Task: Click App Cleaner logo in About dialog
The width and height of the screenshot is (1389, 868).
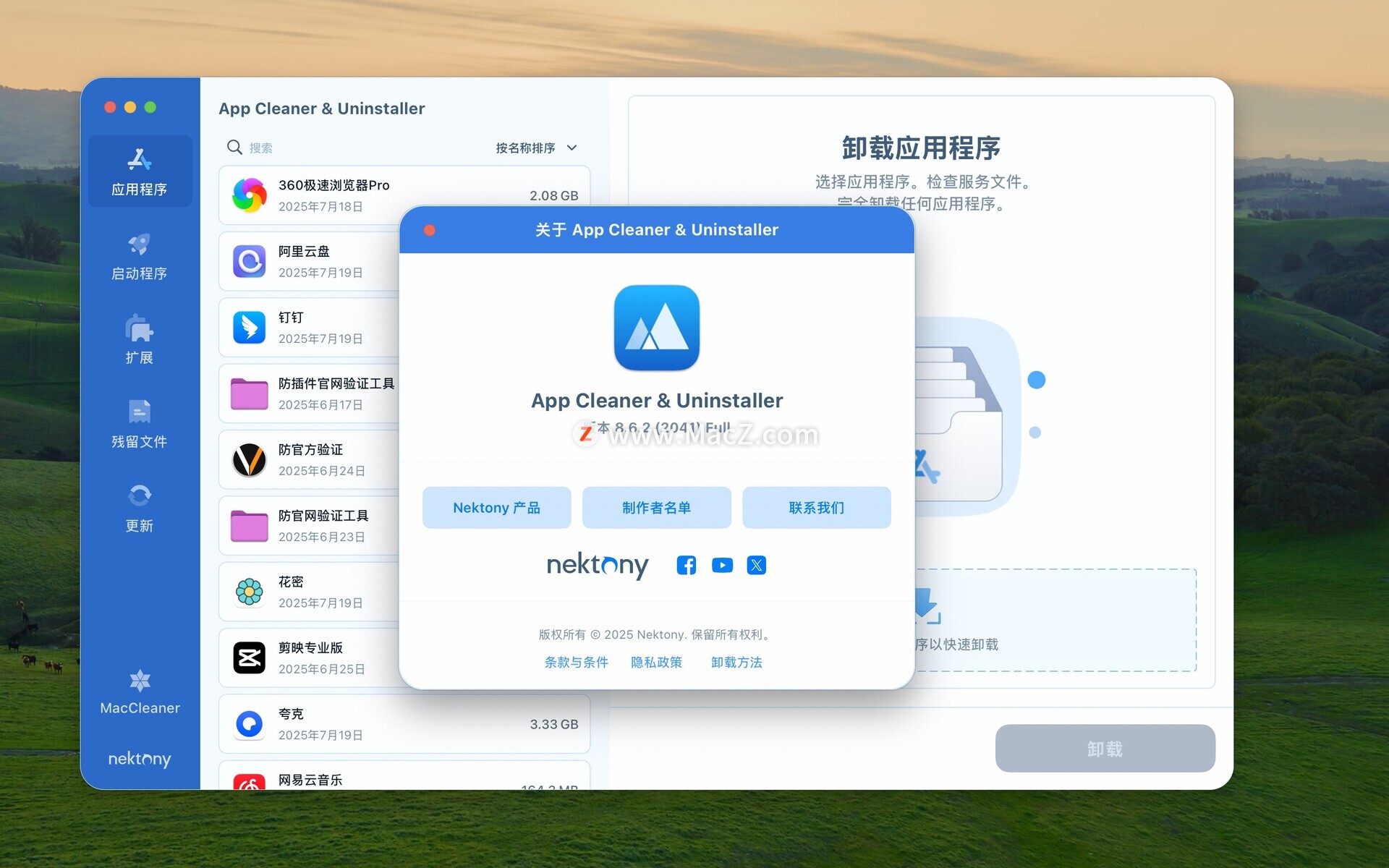Action: tap(657, 328)
